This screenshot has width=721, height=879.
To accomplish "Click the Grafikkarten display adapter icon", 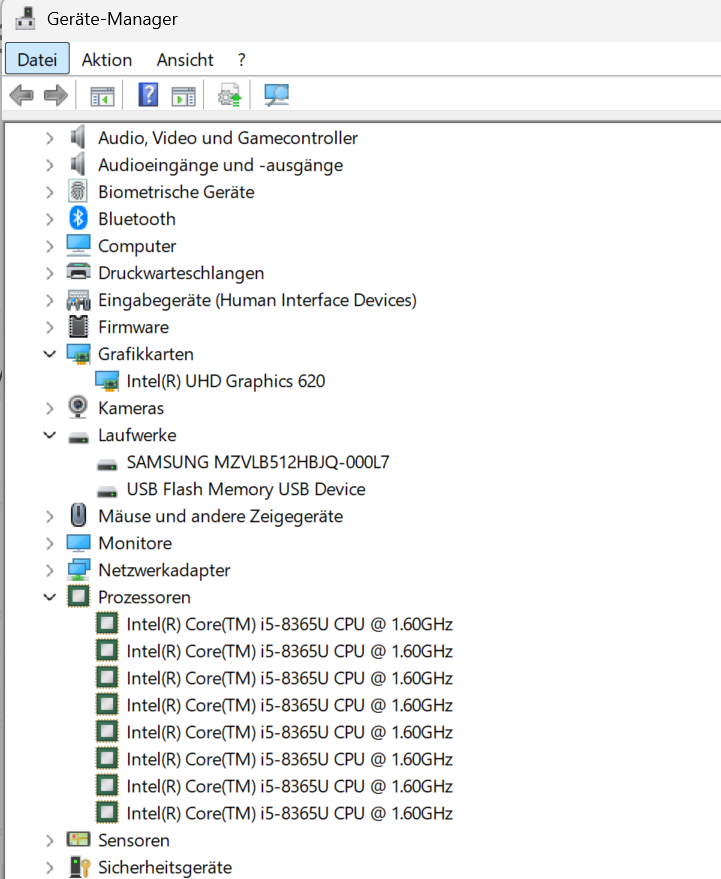I will 78,354.
